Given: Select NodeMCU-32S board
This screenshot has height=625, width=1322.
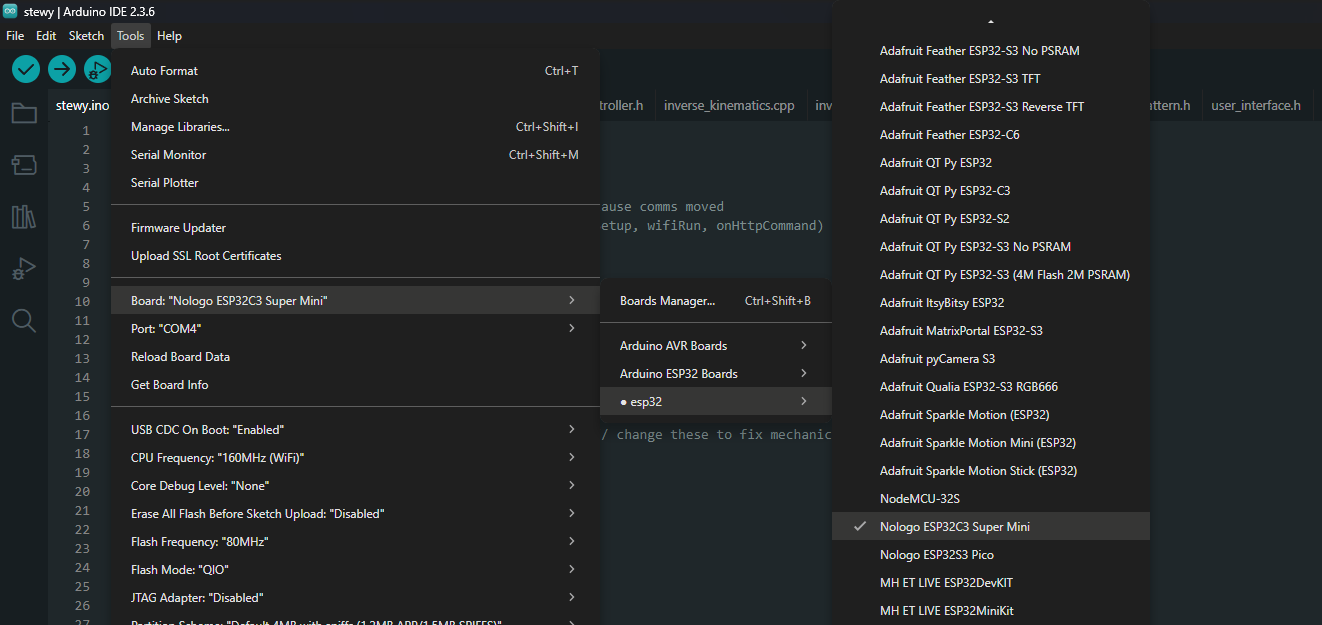Looking at the screenshot, I should (991, 499).
